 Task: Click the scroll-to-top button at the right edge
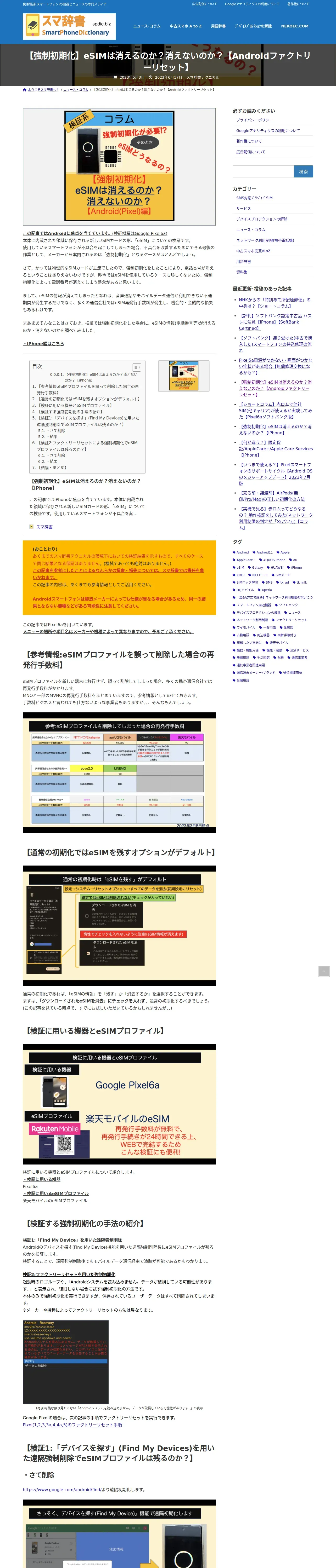coord(324,971)
